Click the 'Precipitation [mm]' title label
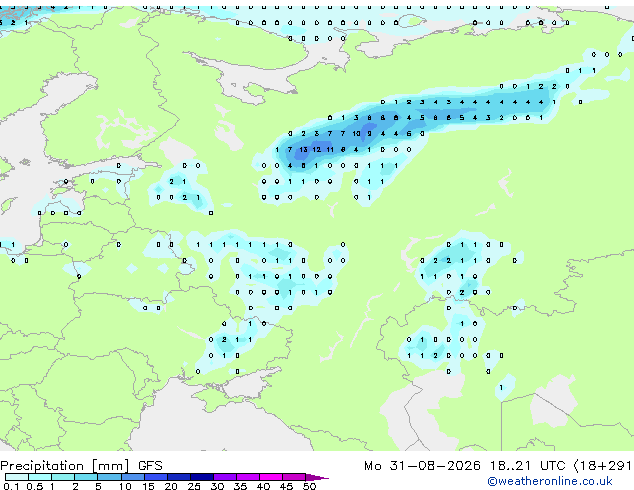The width and height of the screenshot is (634, 490). click(x=65, y=466)
